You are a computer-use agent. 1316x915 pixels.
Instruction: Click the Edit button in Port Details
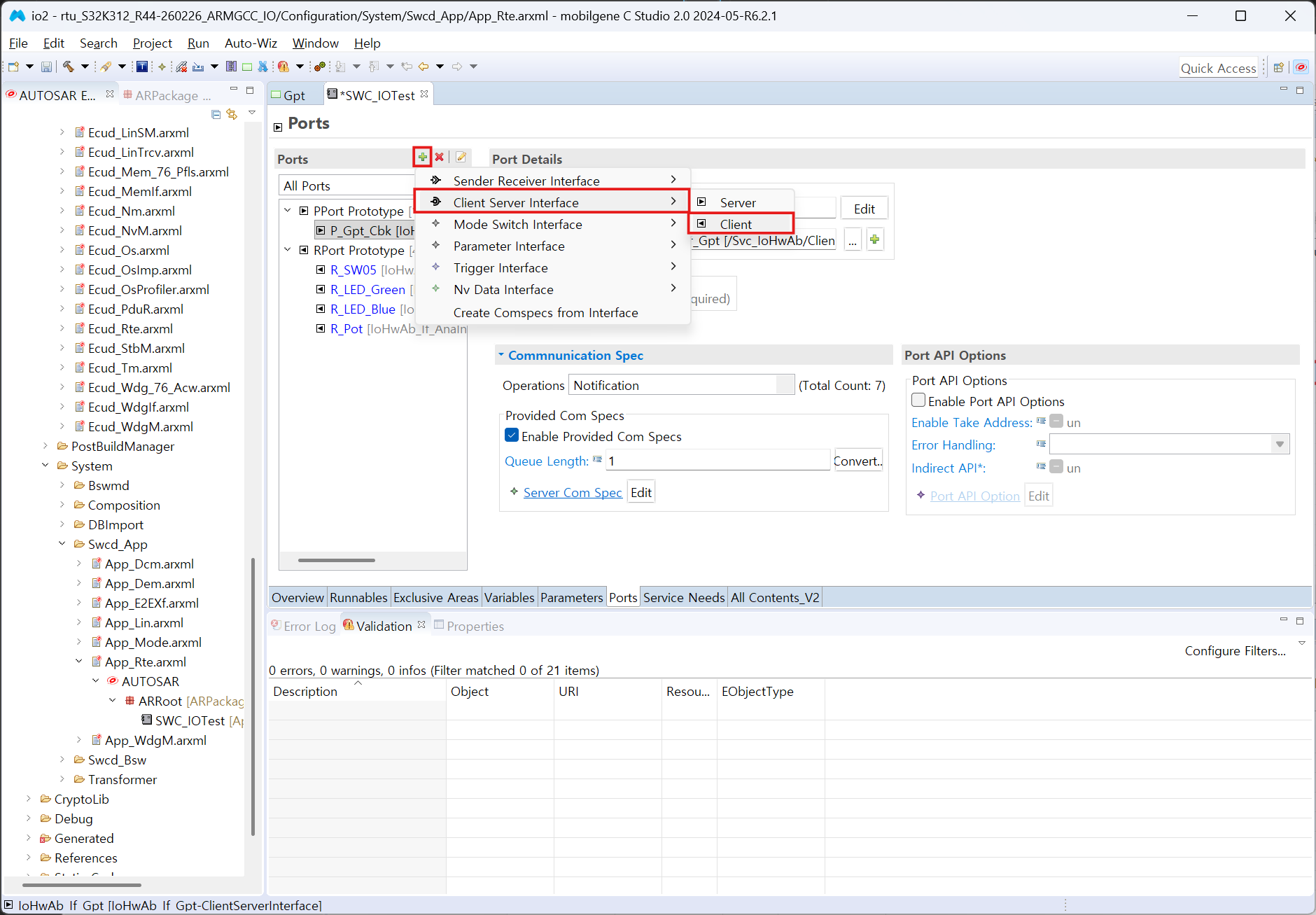coord(864,209)
